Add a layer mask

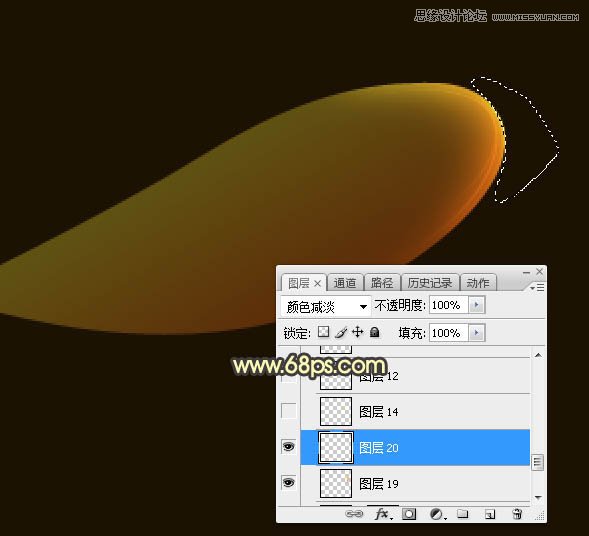point(409,514)
